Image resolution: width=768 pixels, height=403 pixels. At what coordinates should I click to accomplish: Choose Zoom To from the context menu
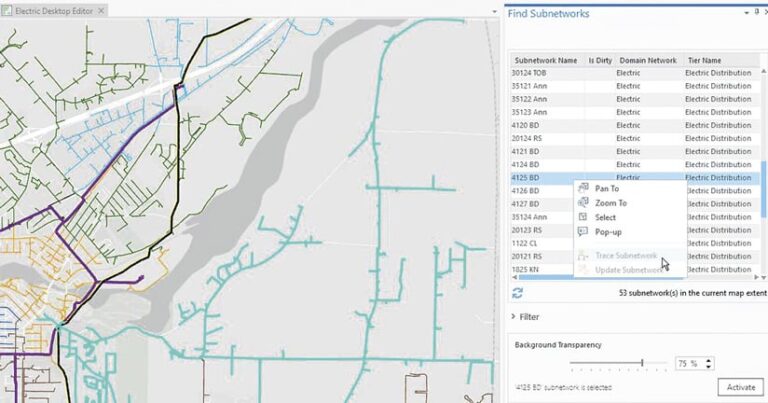[632, 203]
